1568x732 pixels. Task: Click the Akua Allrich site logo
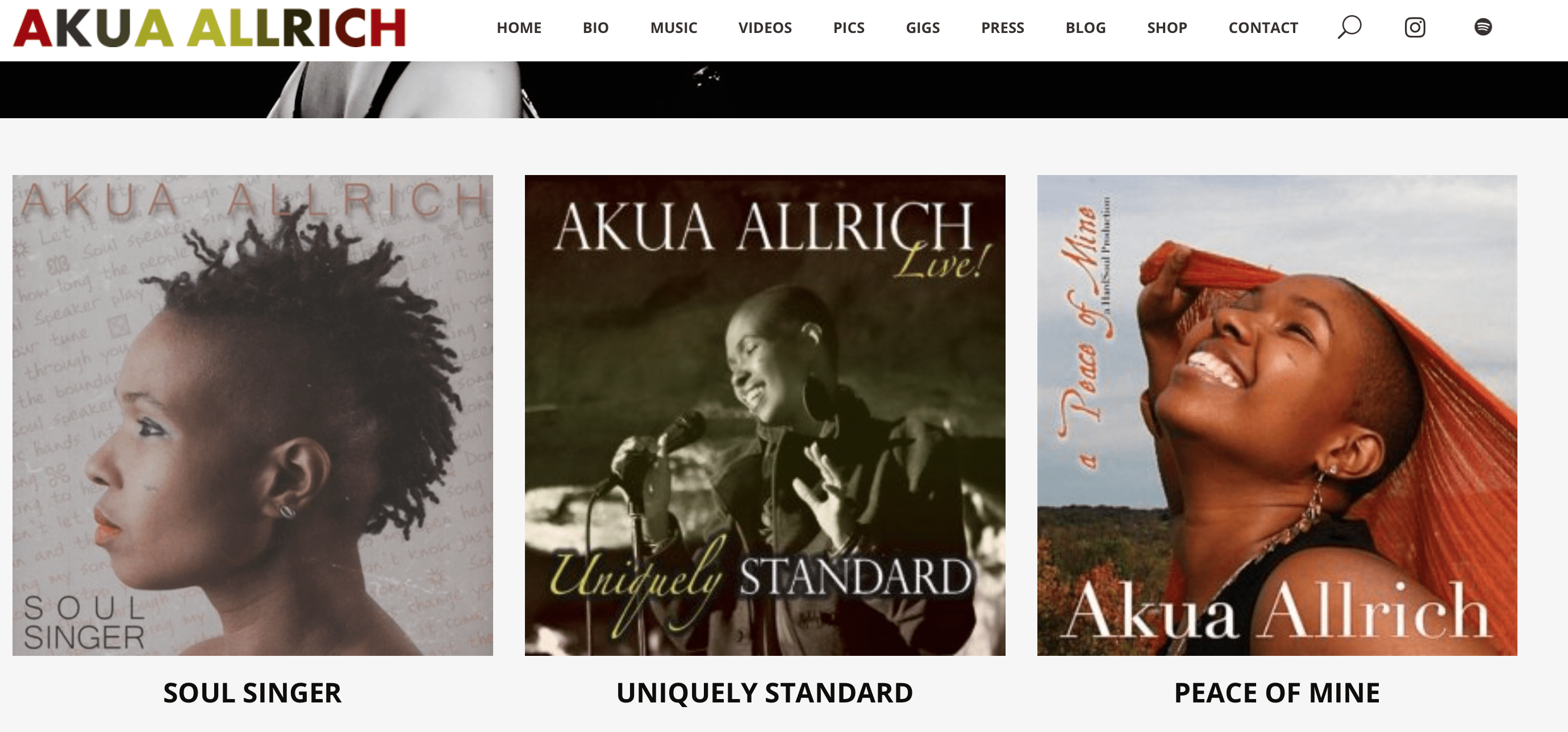(210, 28)
